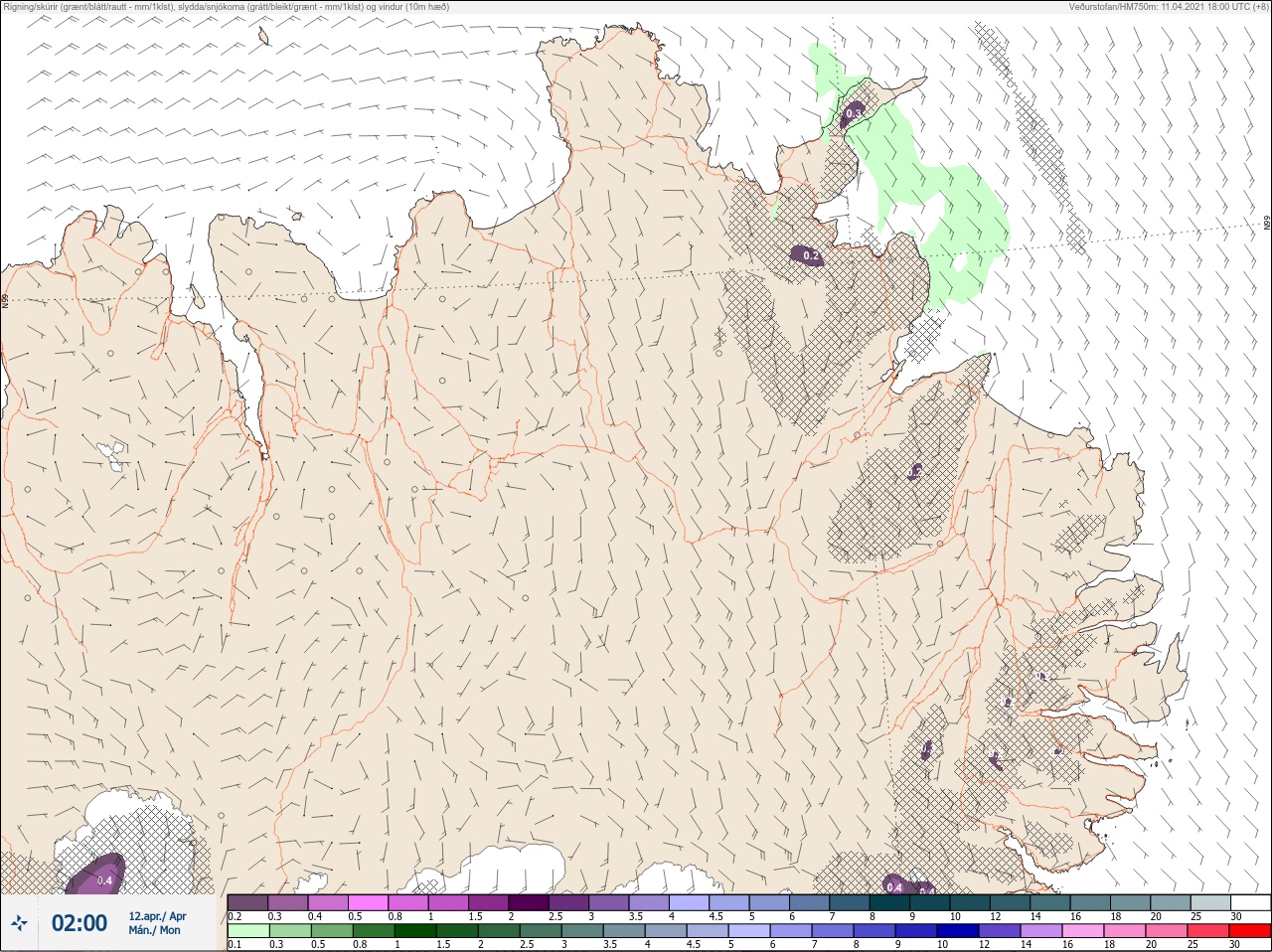This screenshot has width=1272, height=952.
Task: Click the Veðurstofan/HM750m model run header text
Action: click(x=1170, y=6)
